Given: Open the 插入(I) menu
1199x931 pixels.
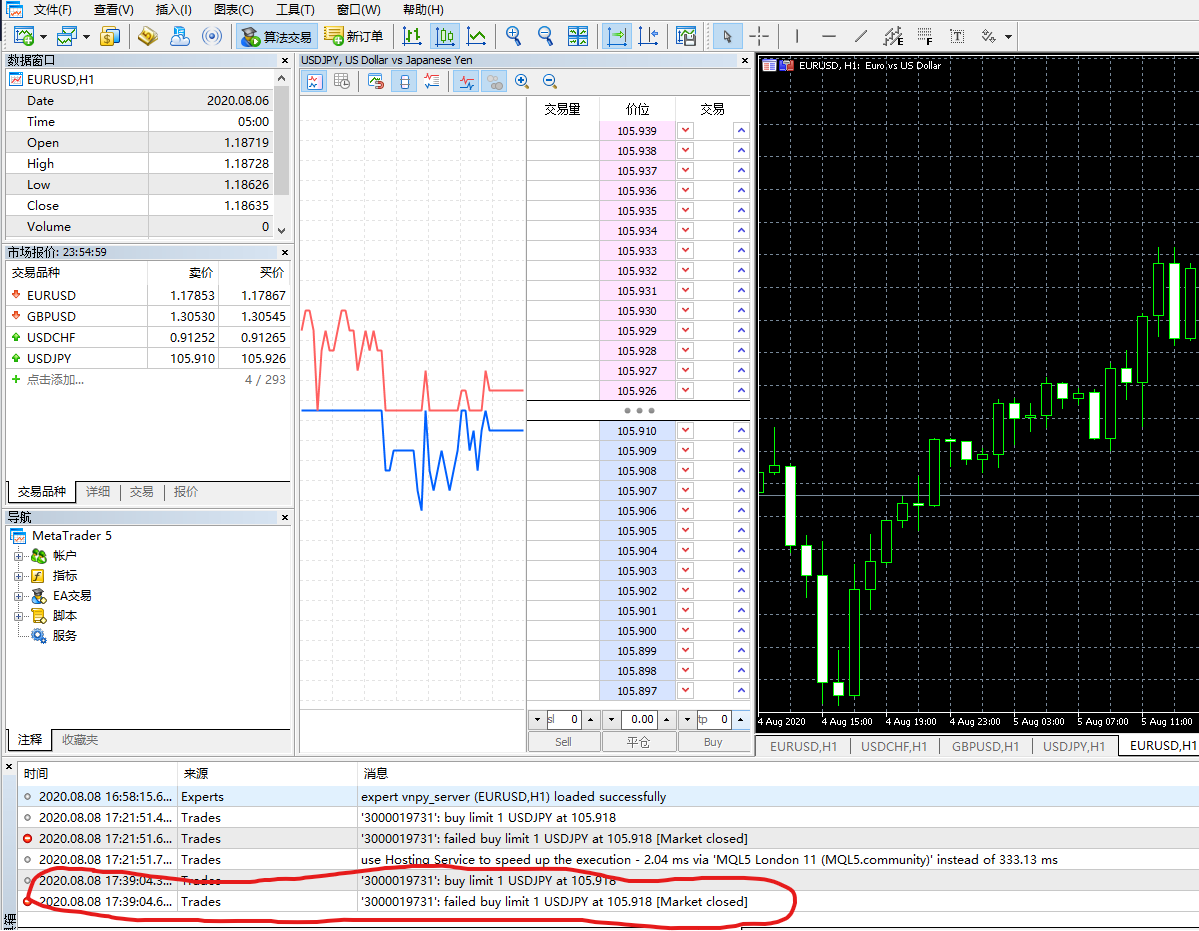Looking at the screenshot, I should 174,10.
